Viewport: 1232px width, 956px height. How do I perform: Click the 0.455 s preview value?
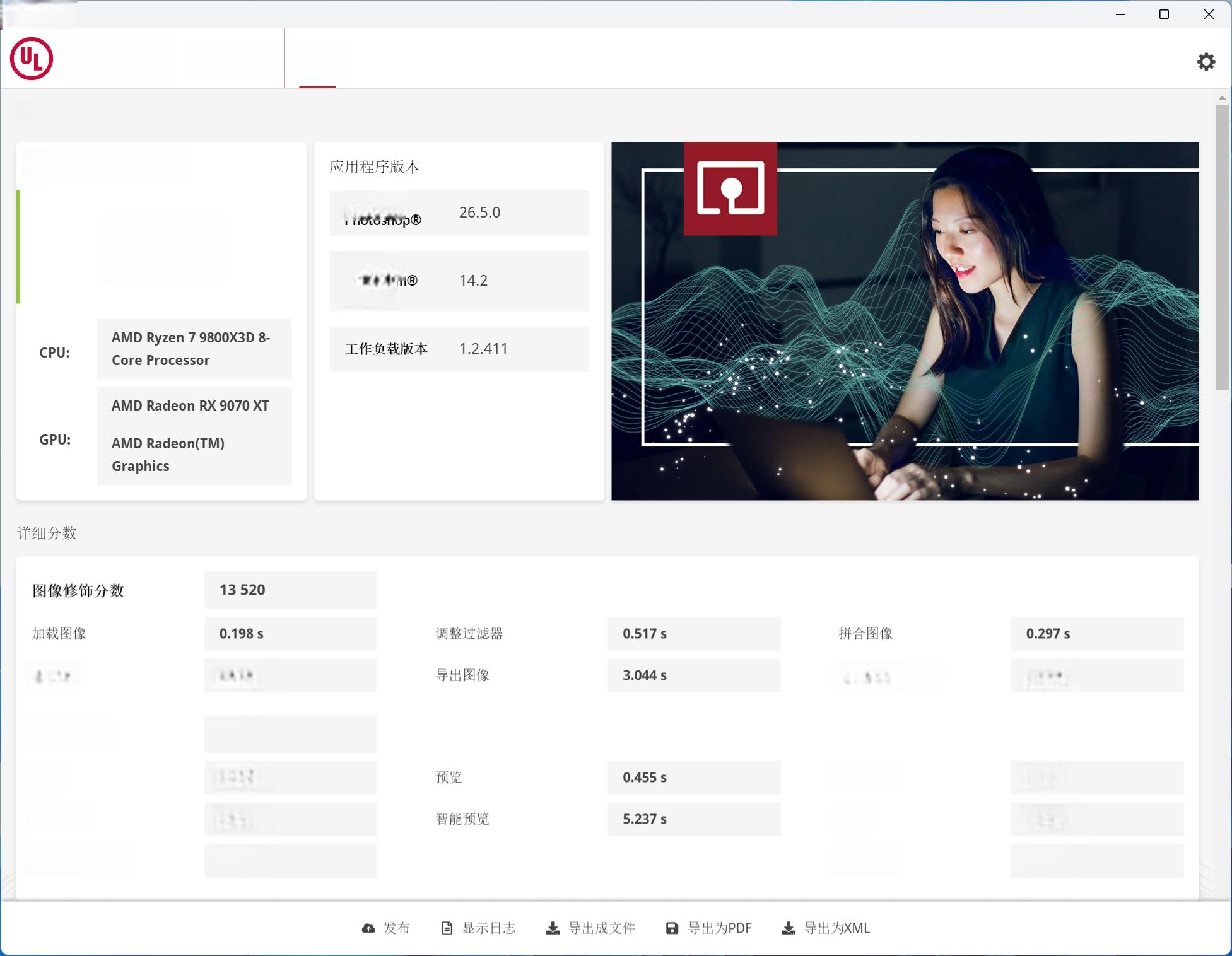[645, 778]
